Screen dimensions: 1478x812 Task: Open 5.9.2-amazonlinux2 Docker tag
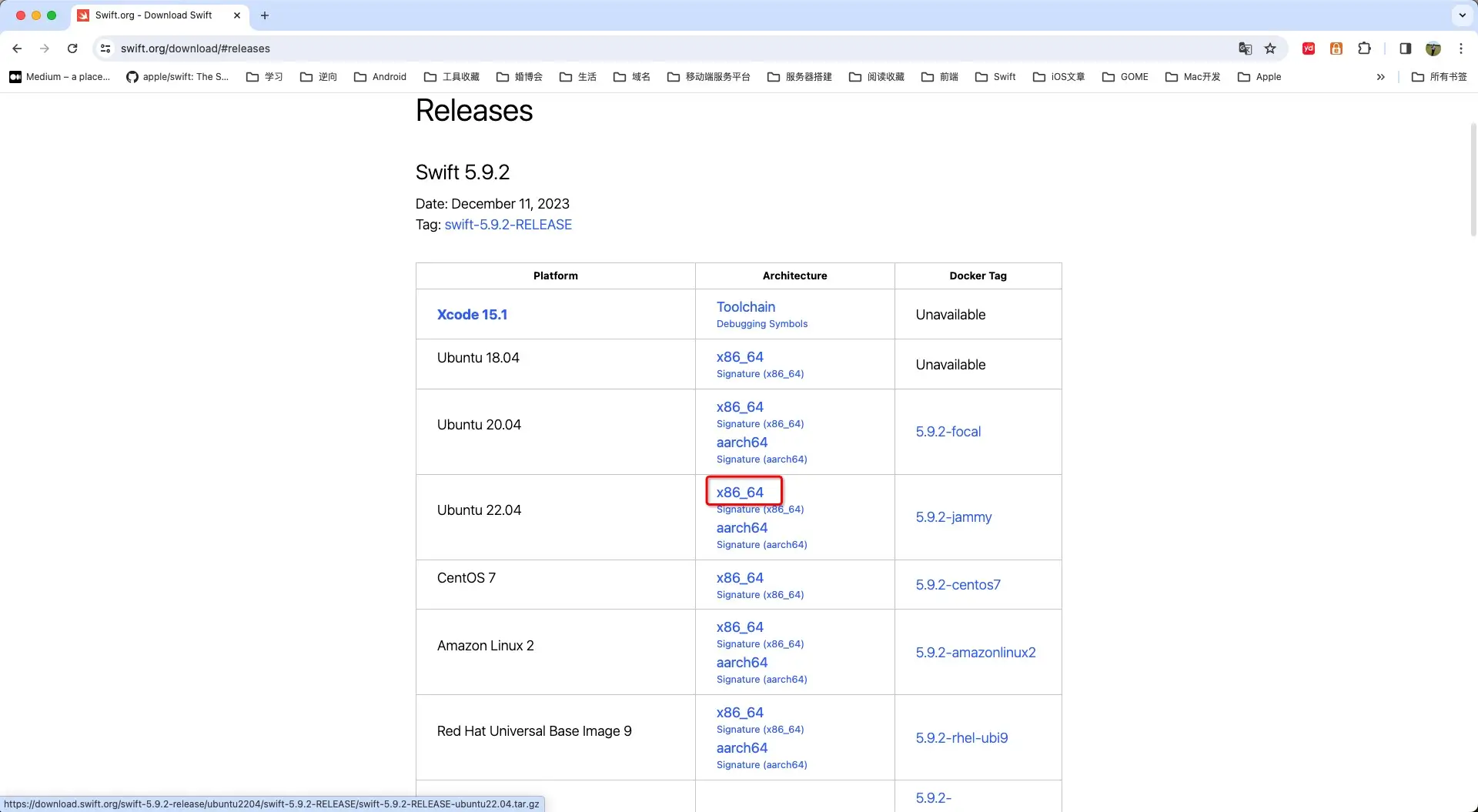click(x=975, y=653)
